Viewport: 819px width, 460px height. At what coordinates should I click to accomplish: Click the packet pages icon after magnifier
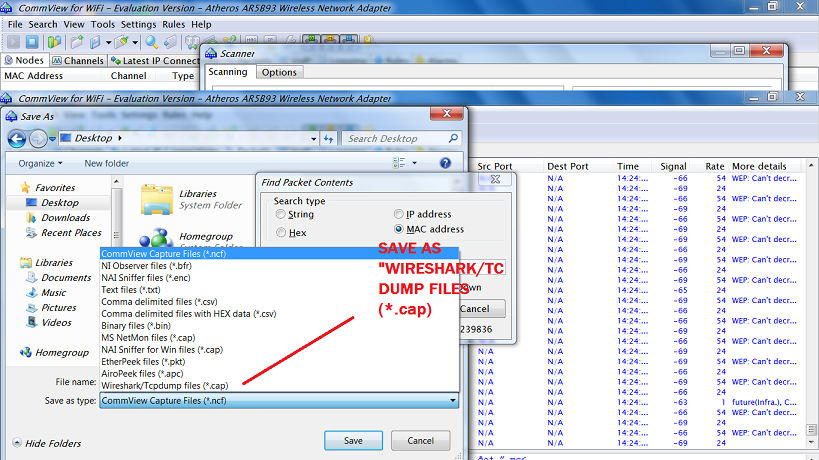click(170, 42)
